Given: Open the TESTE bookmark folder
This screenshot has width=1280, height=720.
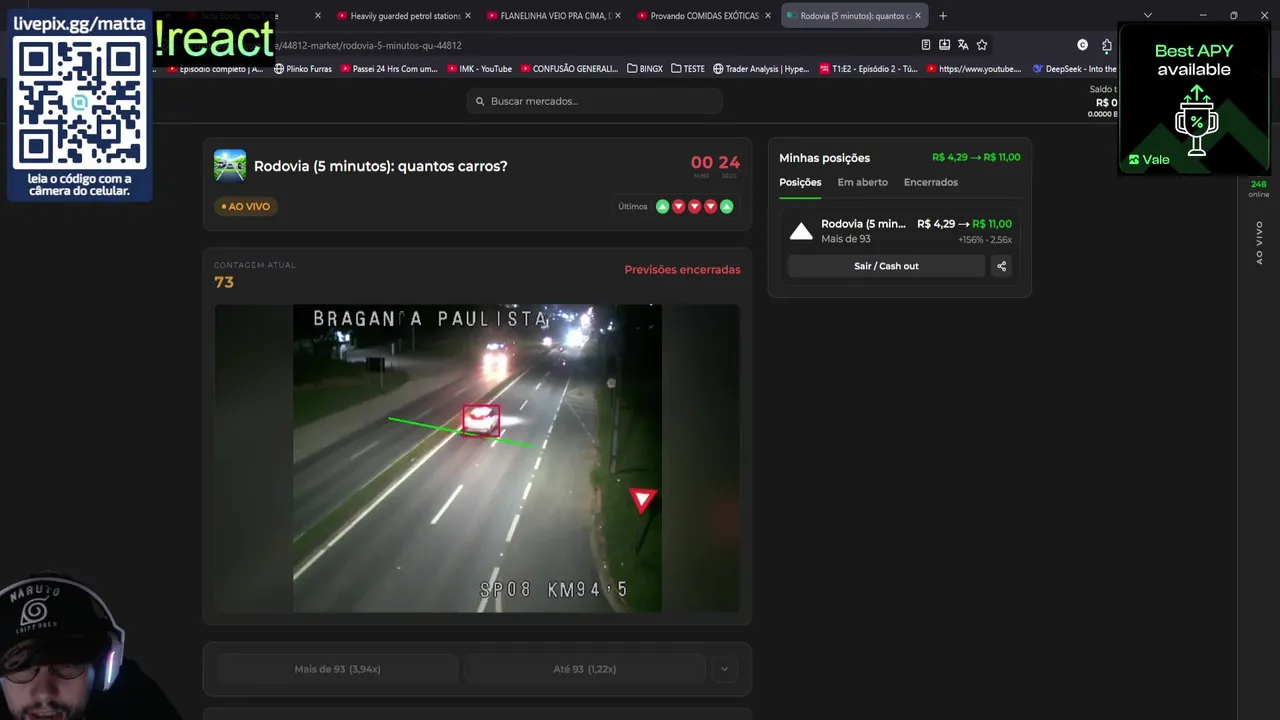Looking at the screenshot, I should pos(688,69).
